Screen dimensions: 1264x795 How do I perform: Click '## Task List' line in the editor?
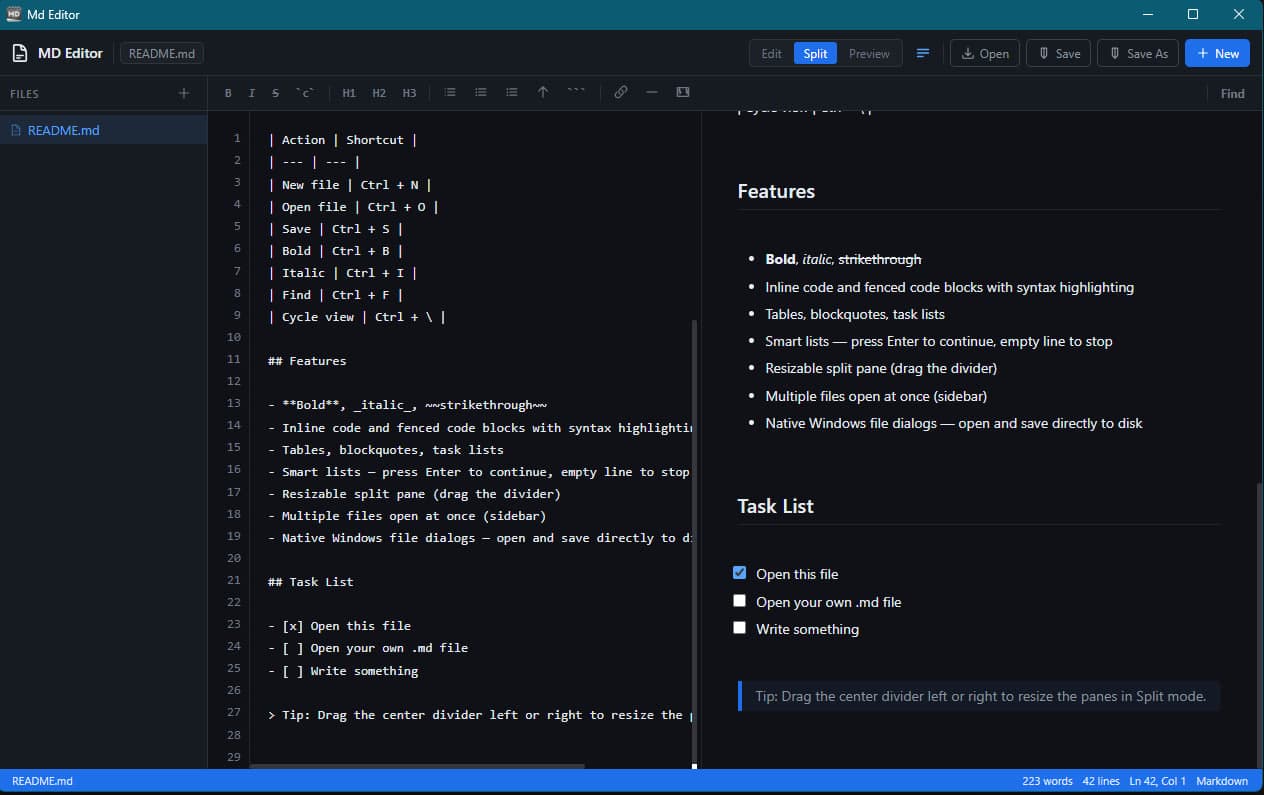click(x=310, y=581)
